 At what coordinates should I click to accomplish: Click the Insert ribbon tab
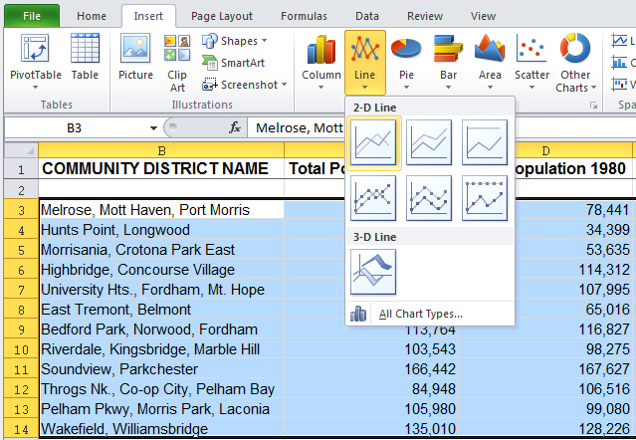pos(148,16)
